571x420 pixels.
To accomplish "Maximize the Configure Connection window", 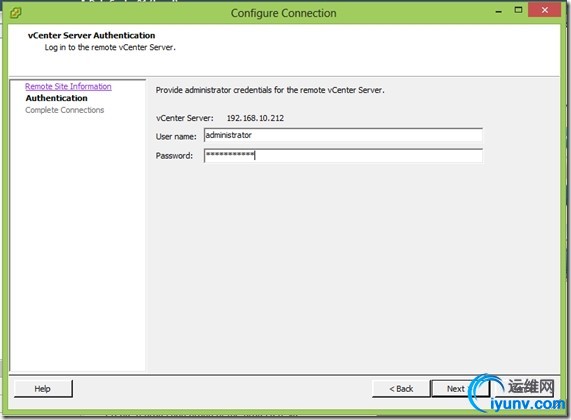I will 518,10.
